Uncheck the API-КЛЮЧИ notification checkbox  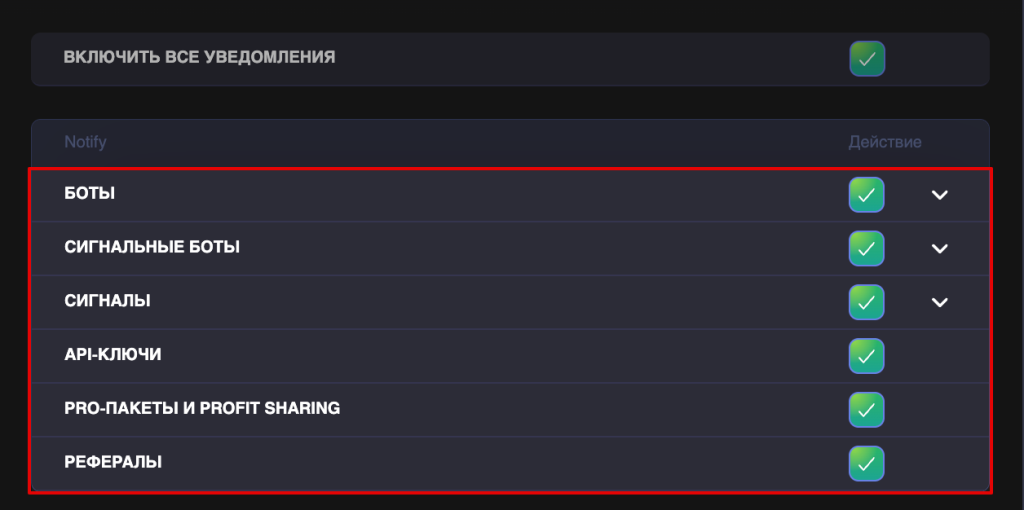866,355
